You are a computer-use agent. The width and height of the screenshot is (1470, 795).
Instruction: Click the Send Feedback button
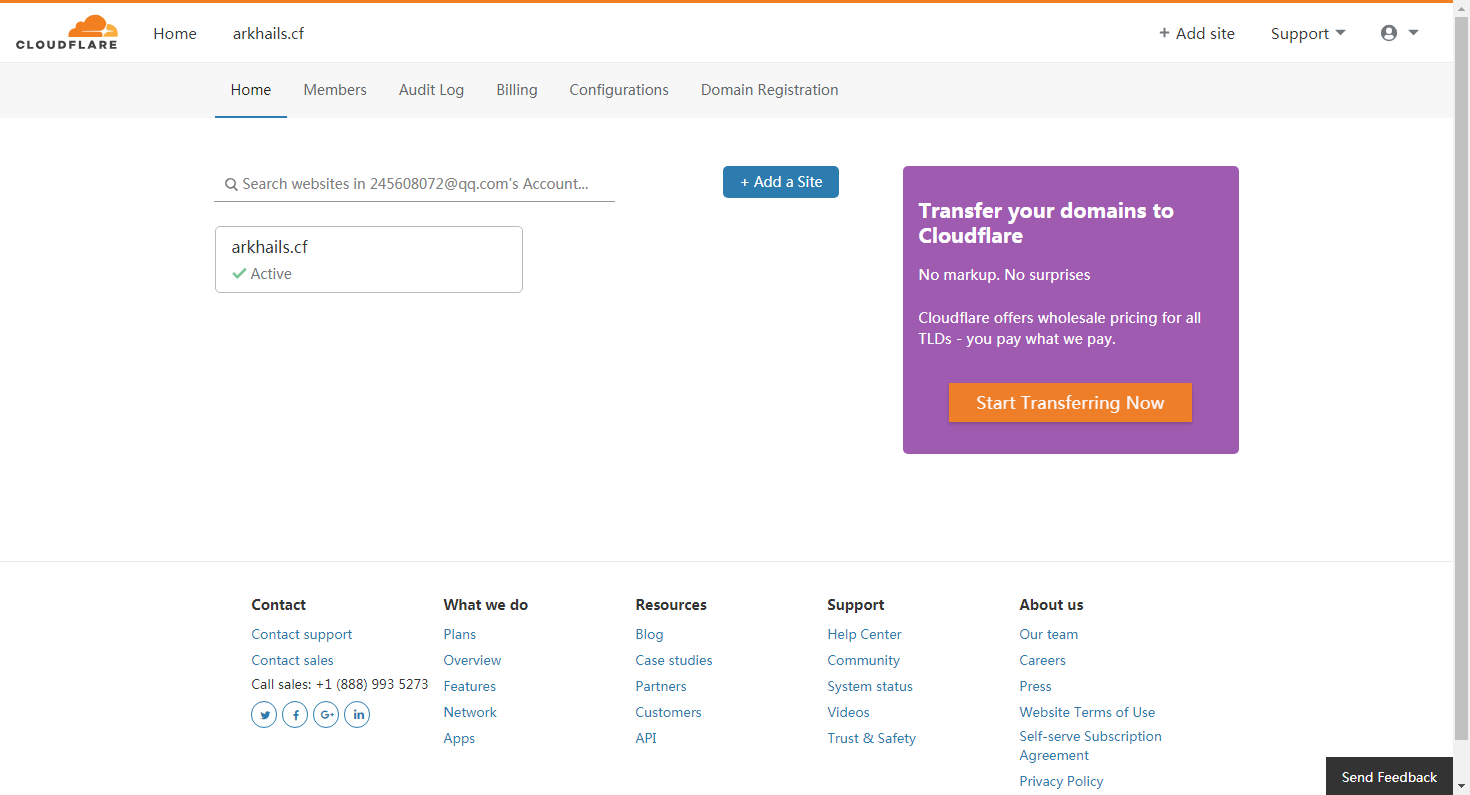tap(1389, 776)
